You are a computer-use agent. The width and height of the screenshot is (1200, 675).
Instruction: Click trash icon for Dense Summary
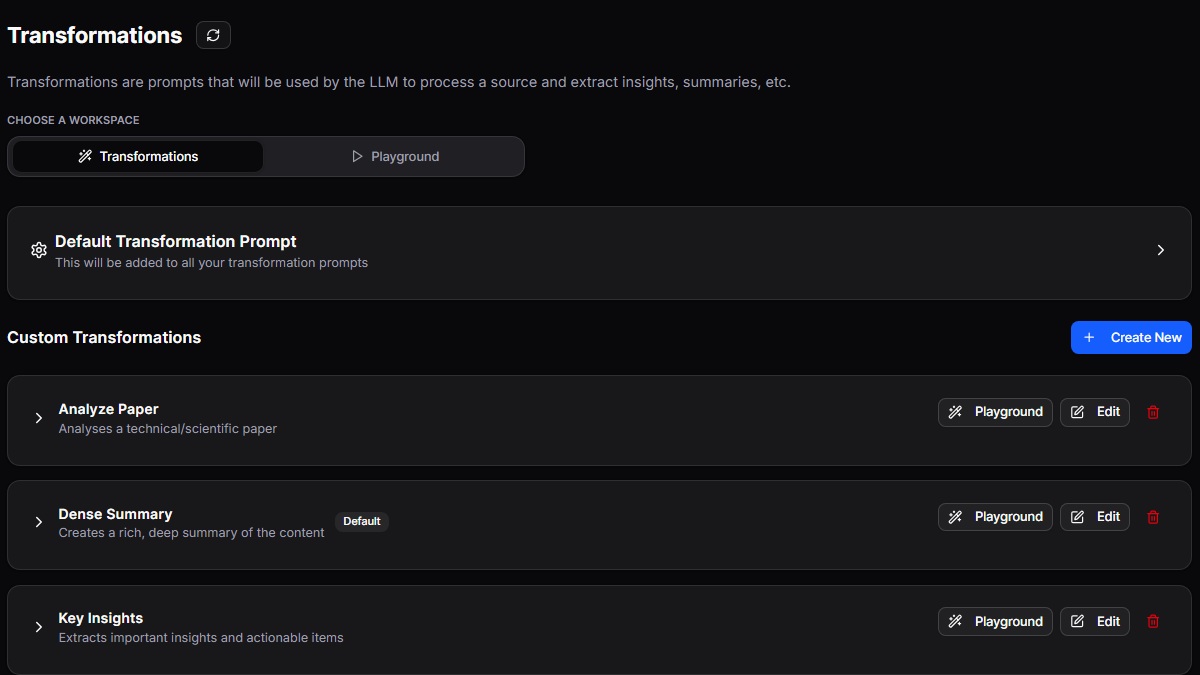coord(1153,517)
